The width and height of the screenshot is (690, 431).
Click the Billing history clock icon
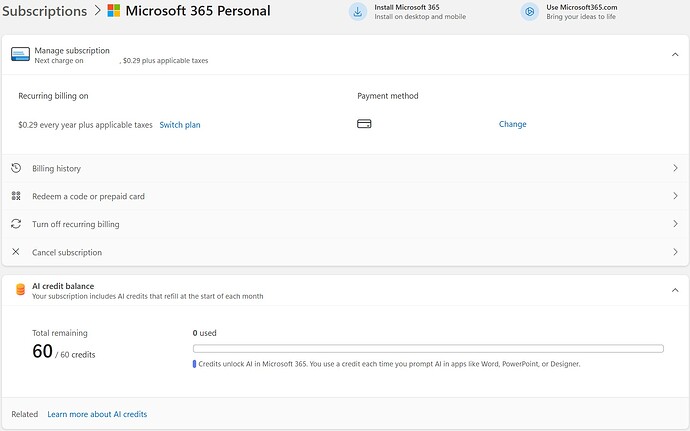pyautogui.click(x=16, y=168)
